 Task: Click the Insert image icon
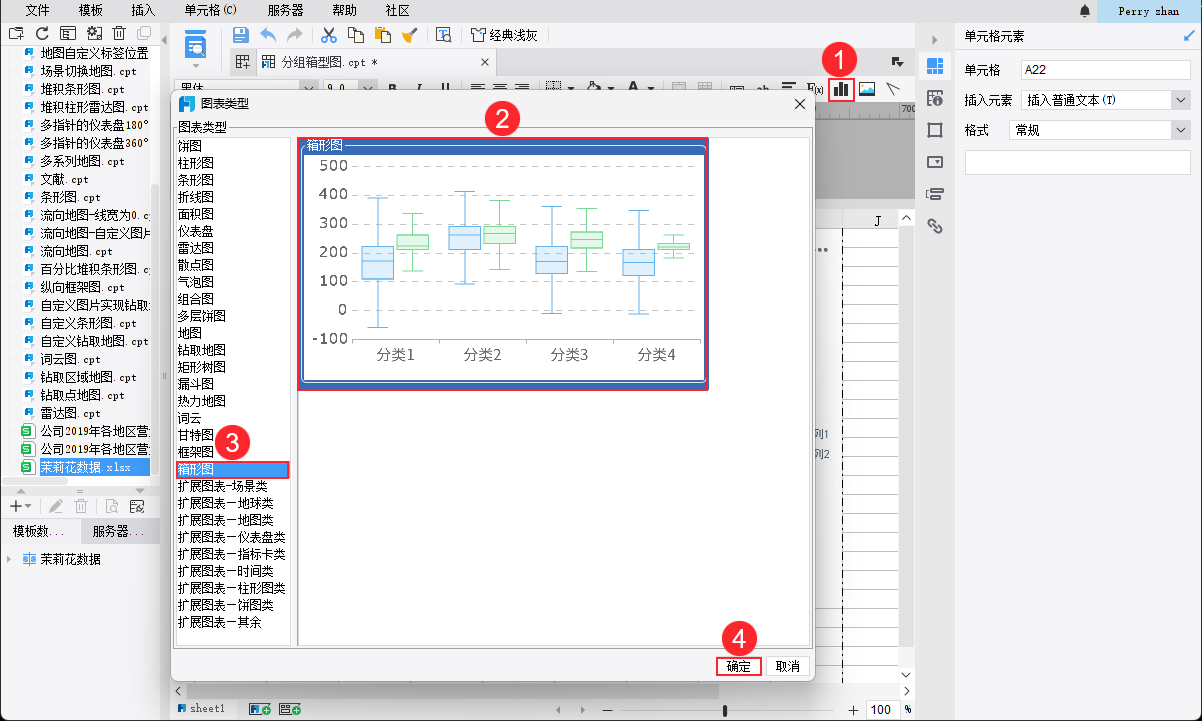tap(867, 88)
